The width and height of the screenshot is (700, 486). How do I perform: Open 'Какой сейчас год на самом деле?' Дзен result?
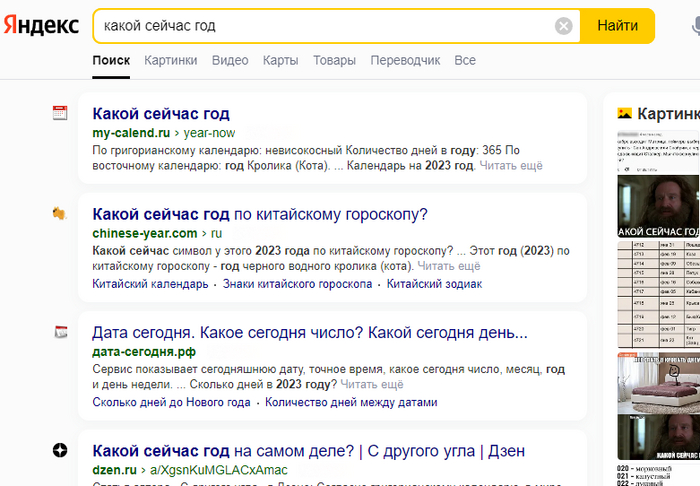[308, 451]
